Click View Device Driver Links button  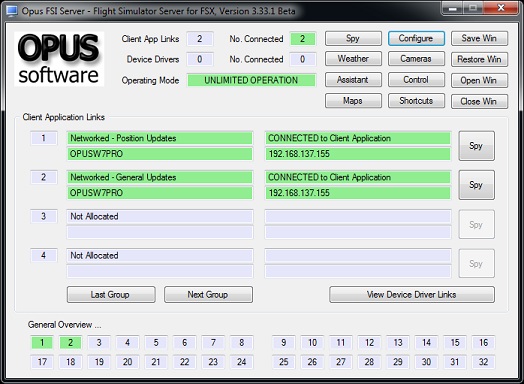412,294
